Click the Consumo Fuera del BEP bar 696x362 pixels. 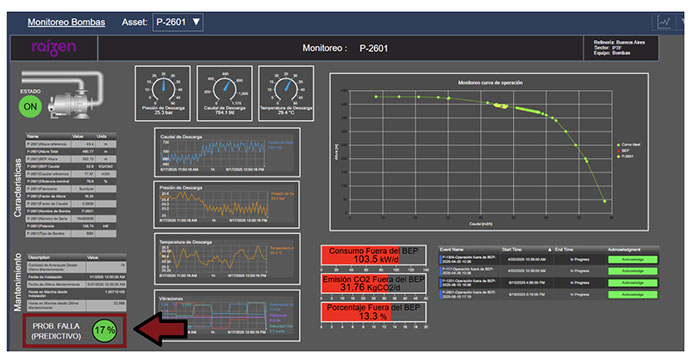pos(374,255)
